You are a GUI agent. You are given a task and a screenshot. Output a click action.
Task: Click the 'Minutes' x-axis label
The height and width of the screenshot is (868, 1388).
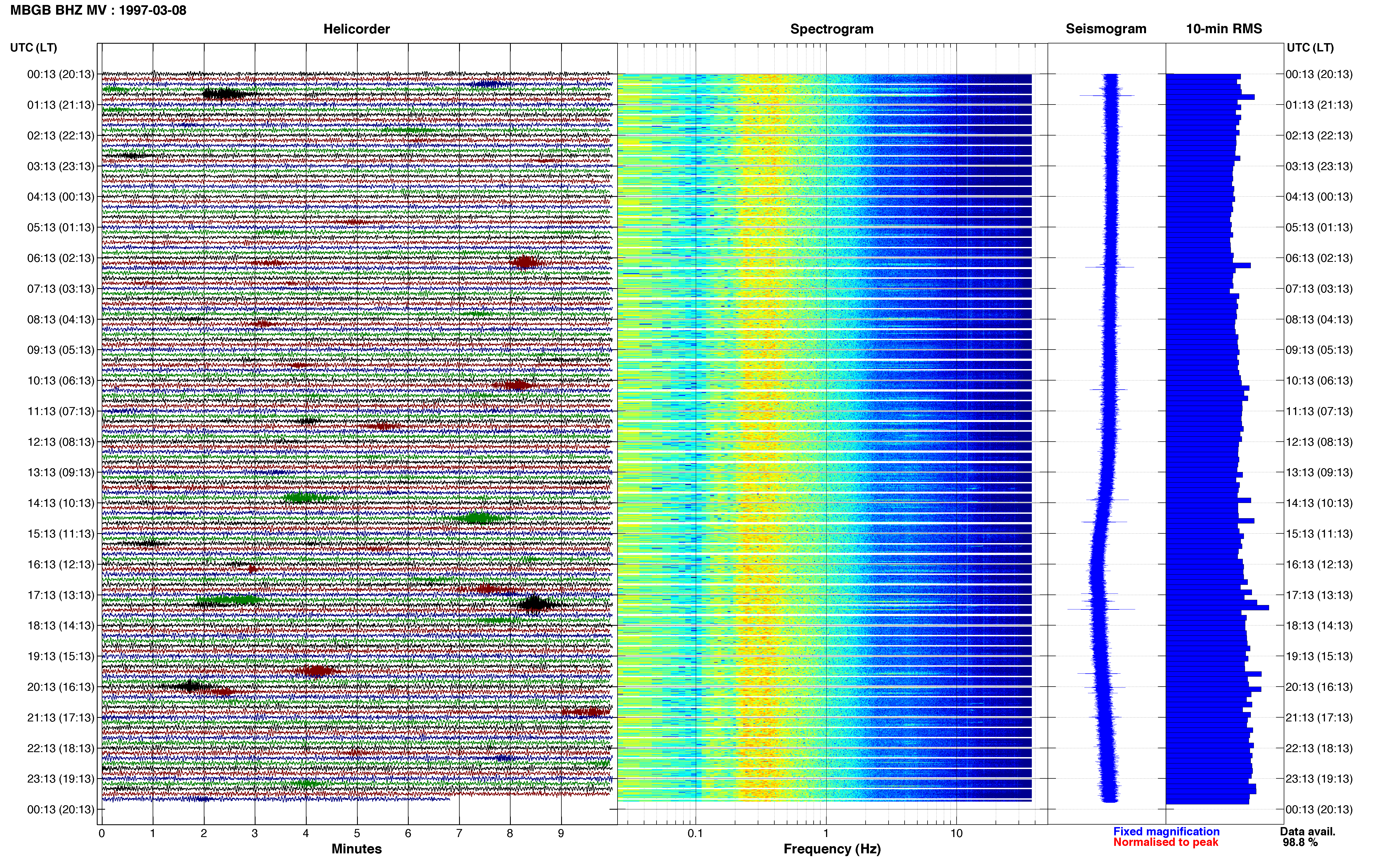pos(356,849)
